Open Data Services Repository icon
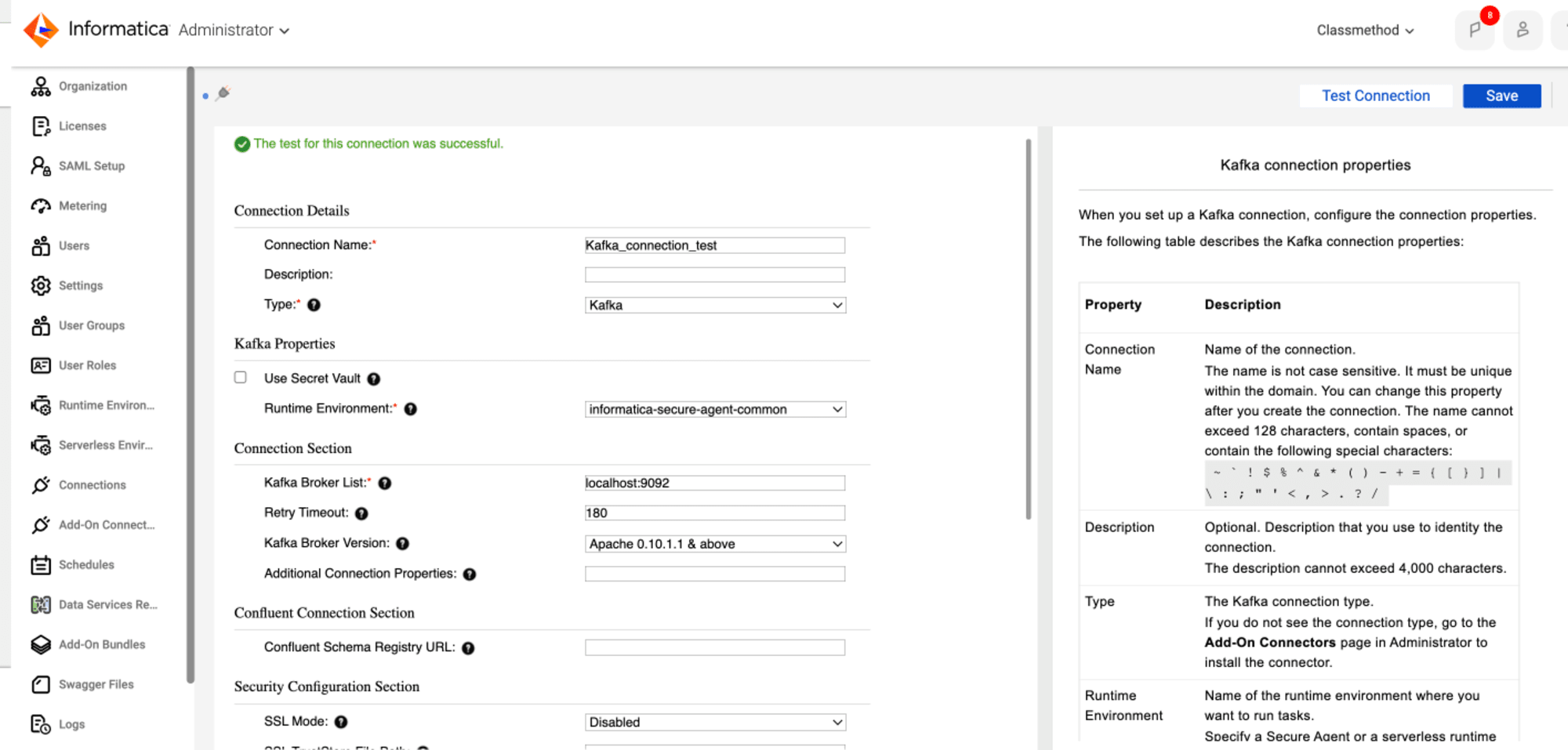The height and width of the screenshot is (750, 1568). pos(41,605)
